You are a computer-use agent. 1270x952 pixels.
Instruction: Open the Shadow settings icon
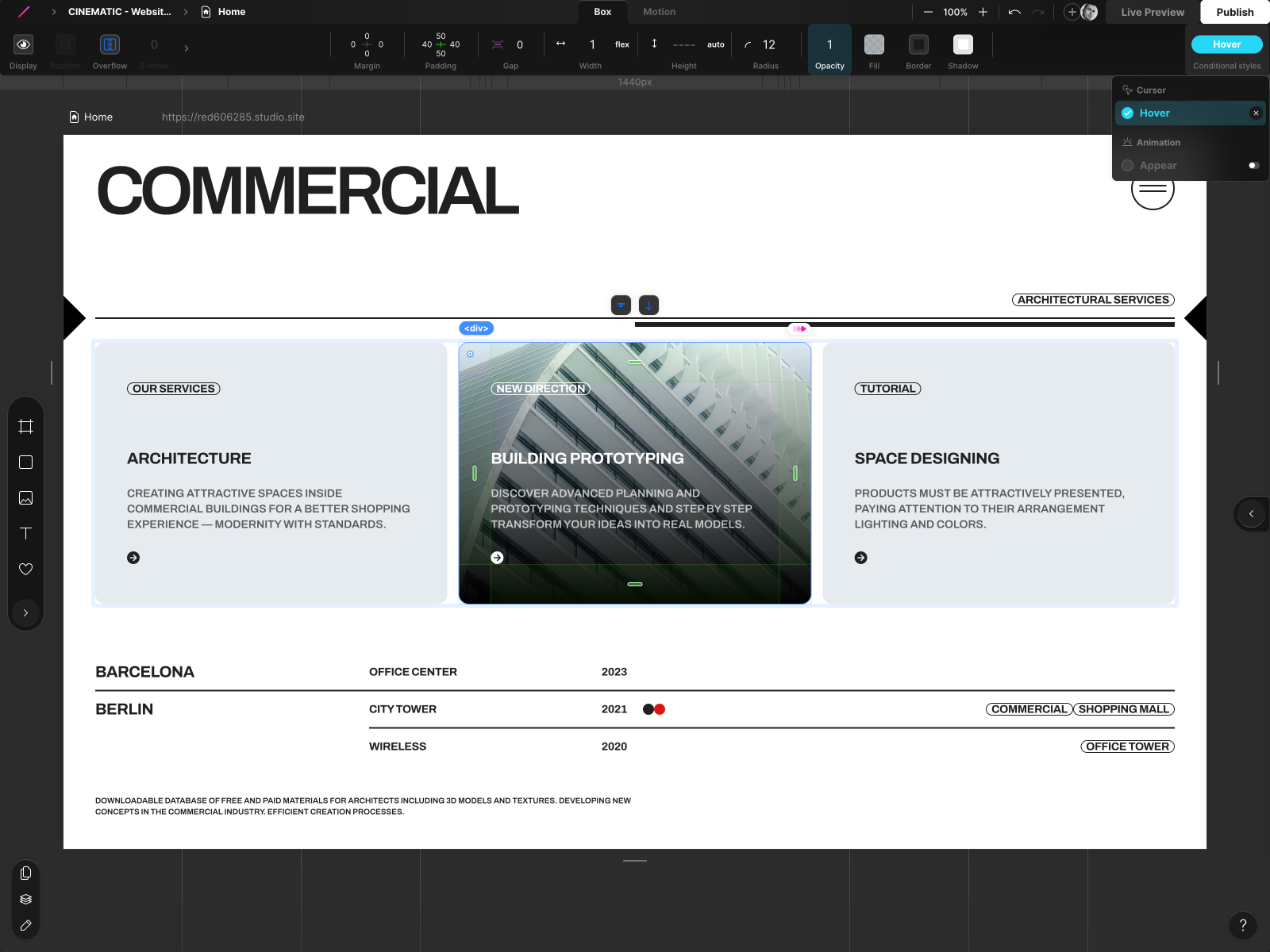point(963,45)
